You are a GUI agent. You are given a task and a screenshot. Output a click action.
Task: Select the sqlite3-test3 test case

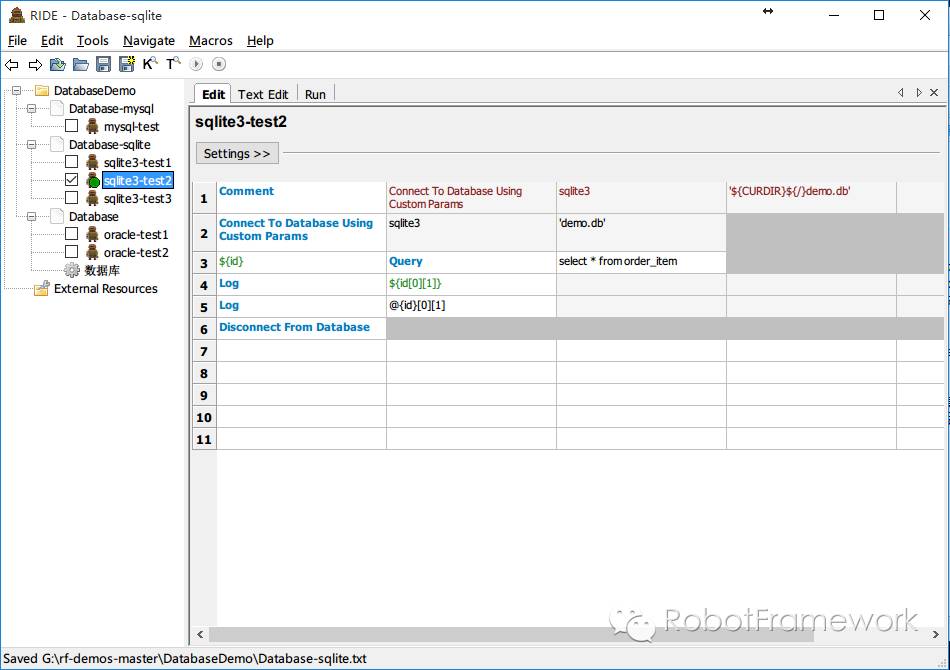pos(138,199)
